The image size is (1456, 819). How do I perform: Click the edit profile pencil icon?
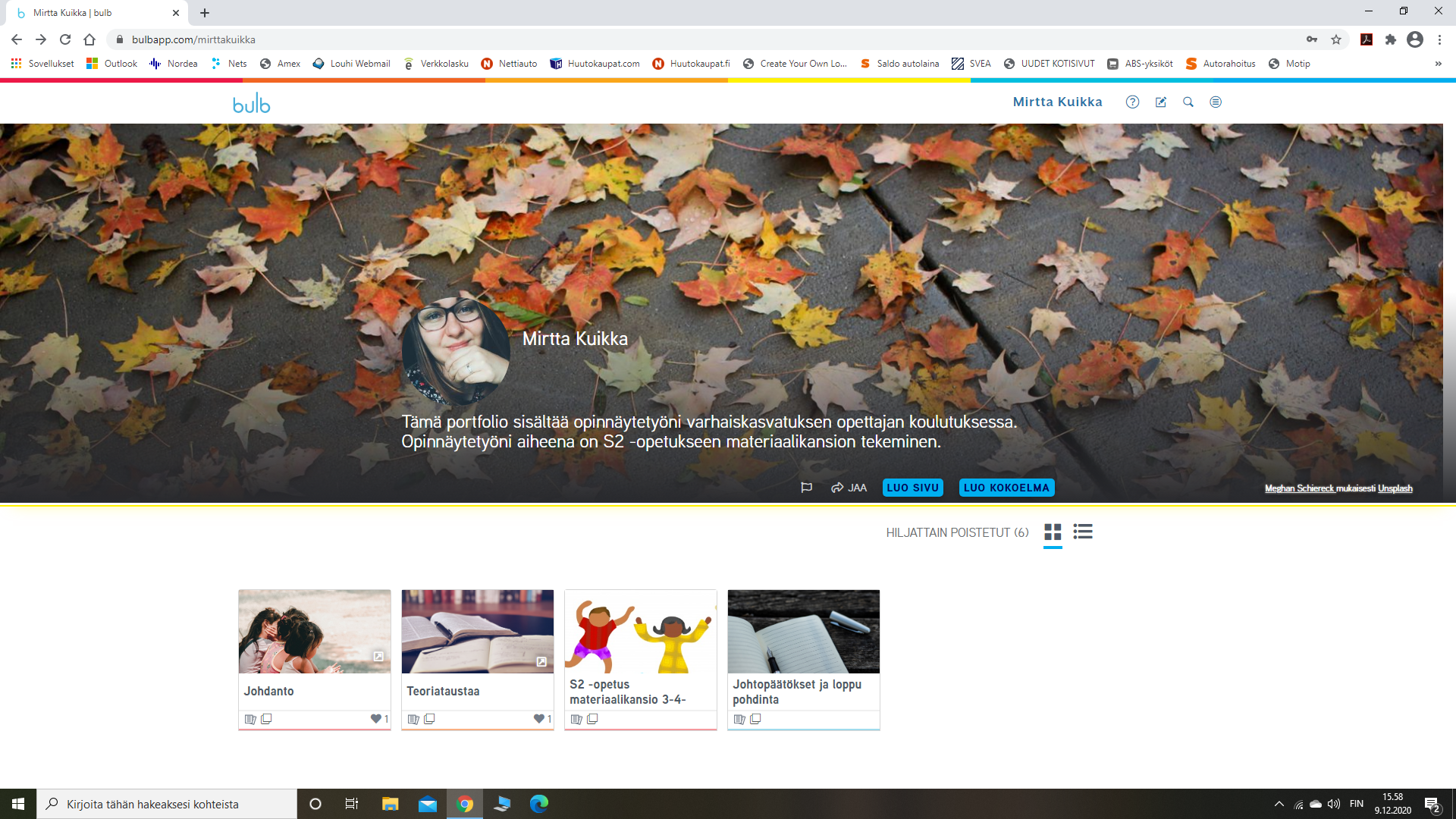[1160, 102]
